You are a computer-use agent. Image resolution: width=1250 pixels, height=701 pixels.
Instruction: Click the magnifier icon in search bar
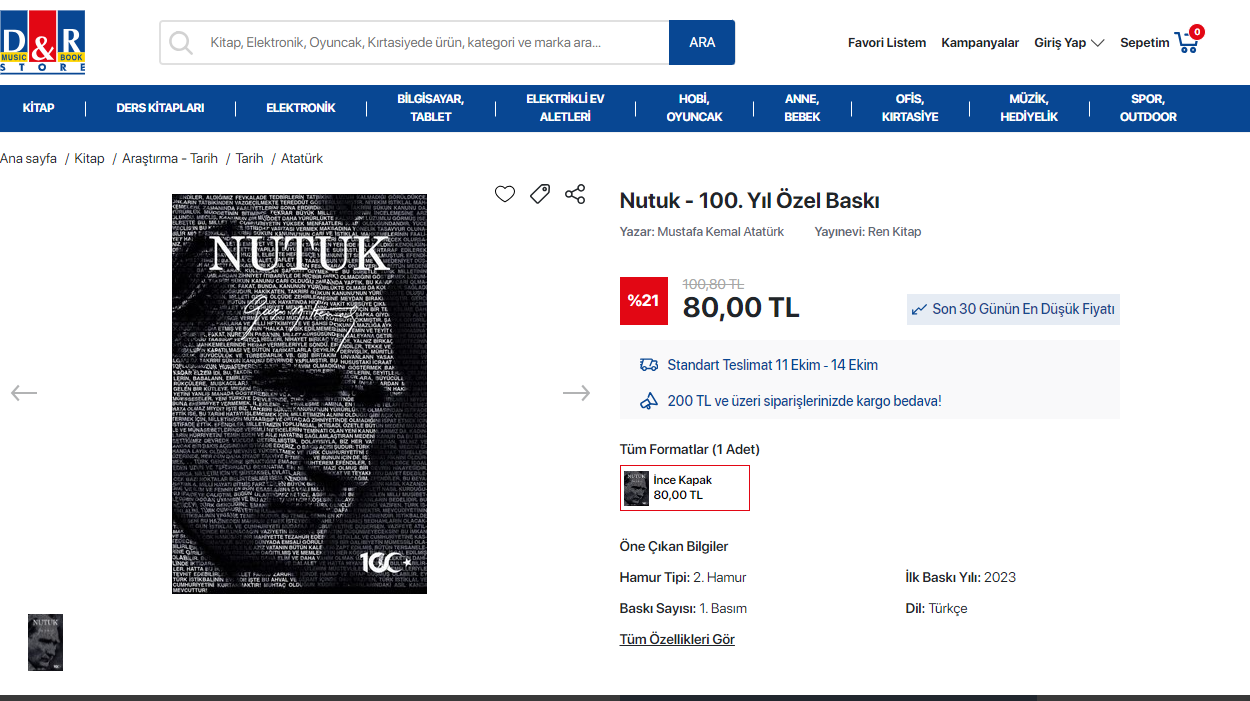[181, 42]
